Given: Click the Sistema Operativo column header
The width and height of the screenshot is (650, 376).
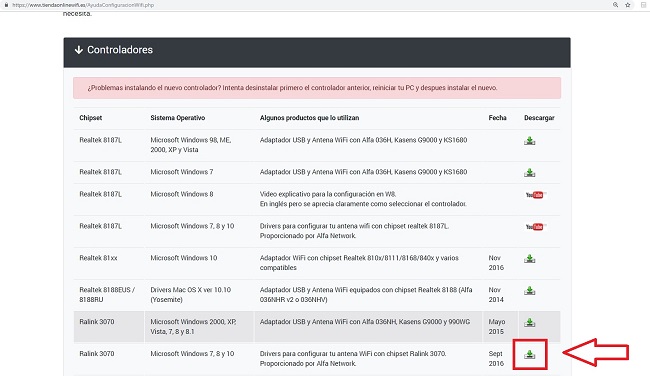Looking at the screenshot, I should [x=177, y=118].
